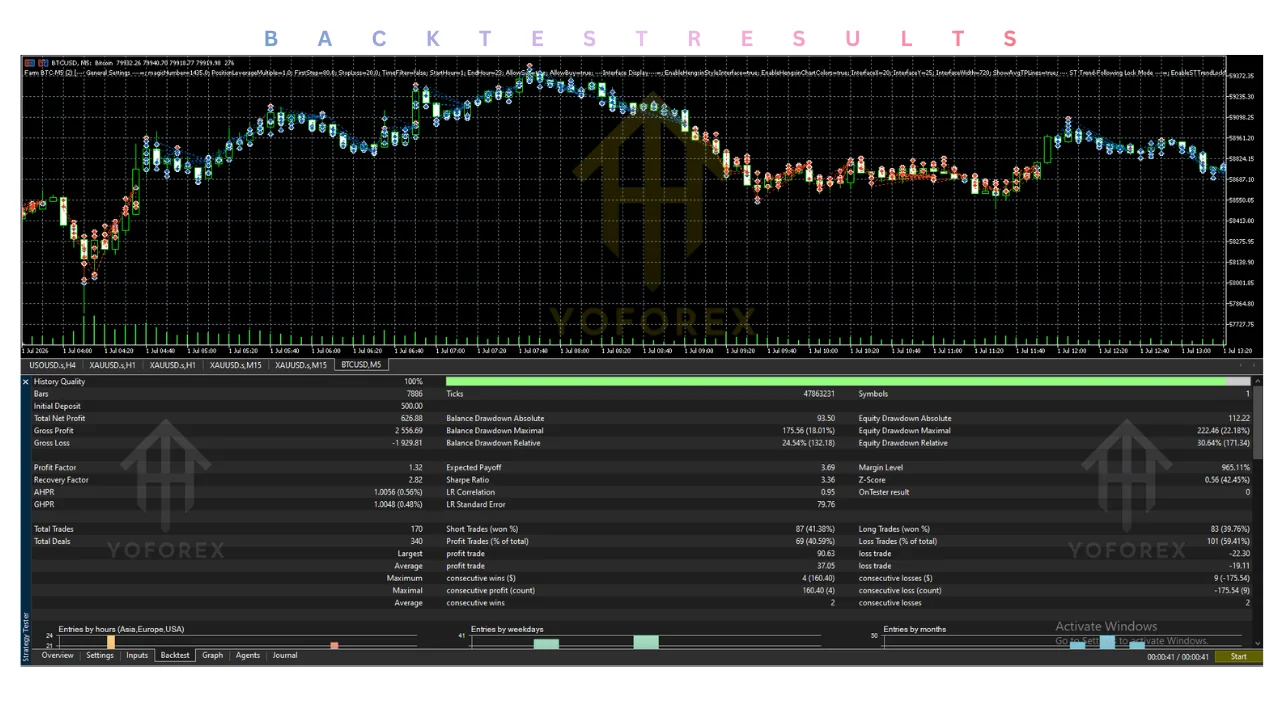Click the AHPR value 1.0056 (0.56%)
Viewport: 1280px width, 720px height.
(x=398, y=492)
